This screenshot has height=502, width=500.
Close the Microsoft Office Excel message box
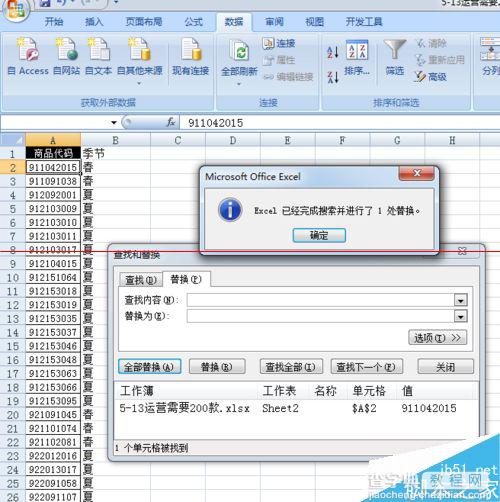click(417, 173)
